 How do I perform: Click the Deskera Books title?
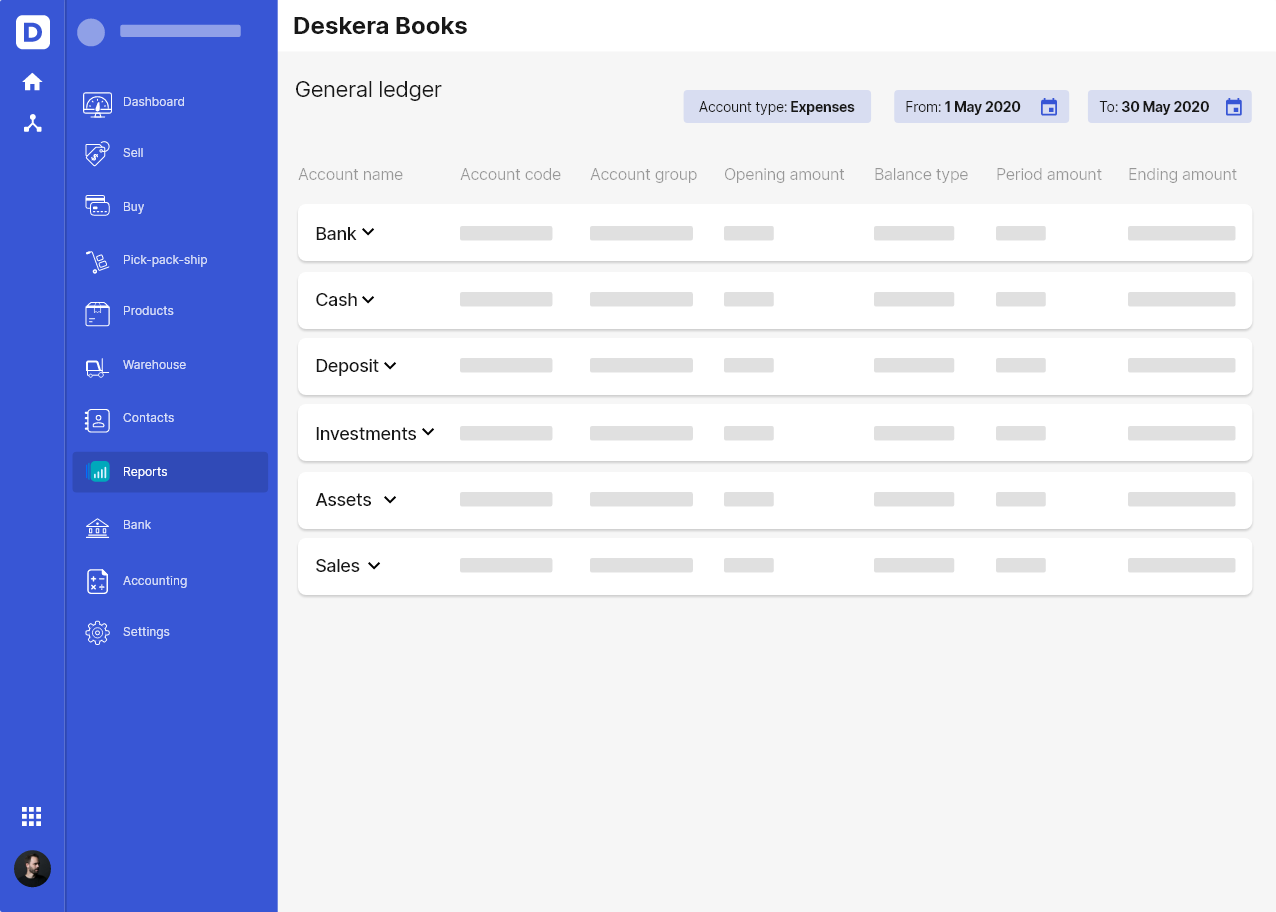[x=380, y=26]
